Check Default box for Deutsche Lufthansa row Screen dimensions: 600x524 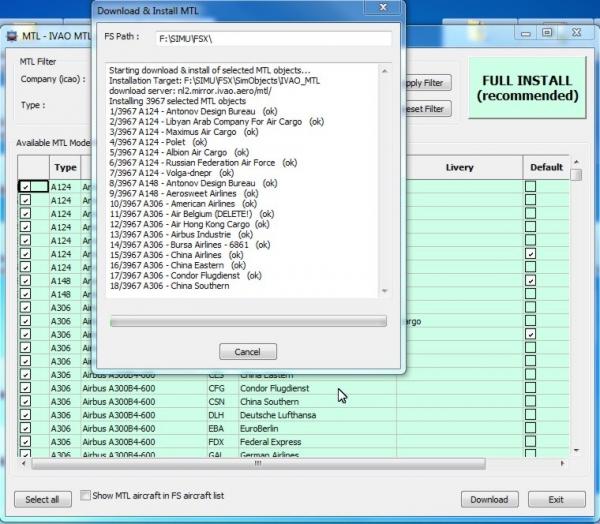click(530, 415)
